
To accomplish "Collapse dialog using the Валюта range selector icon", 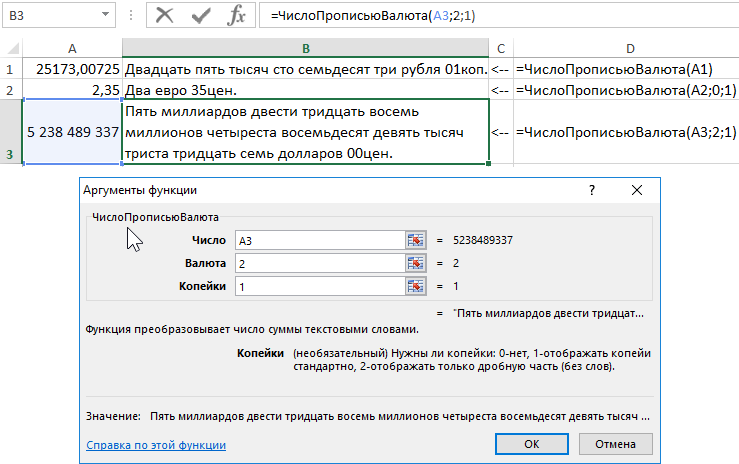I will tap(416, 263).
